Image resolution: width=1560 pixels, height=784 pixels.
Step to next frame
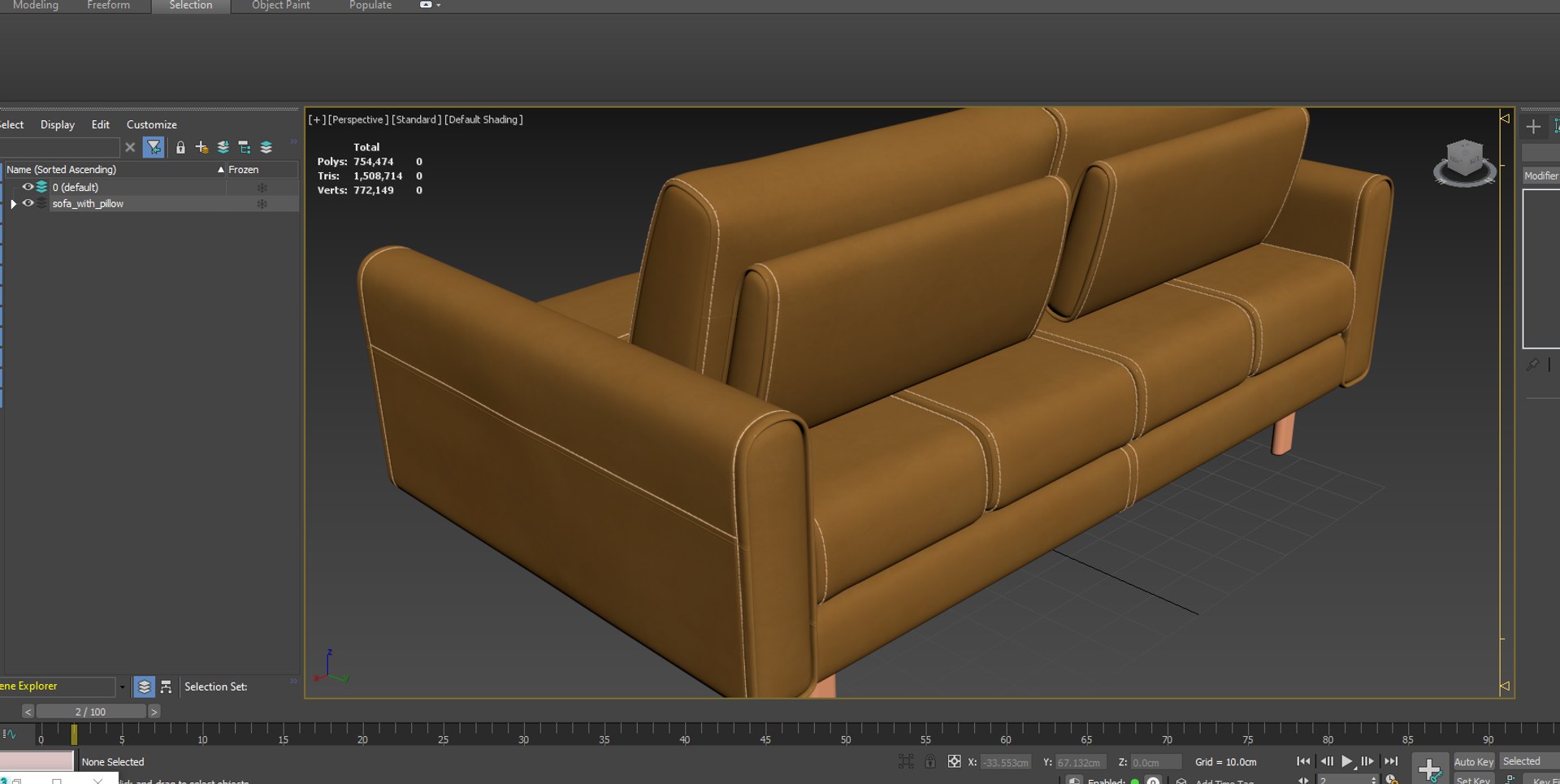point(1367,761)
